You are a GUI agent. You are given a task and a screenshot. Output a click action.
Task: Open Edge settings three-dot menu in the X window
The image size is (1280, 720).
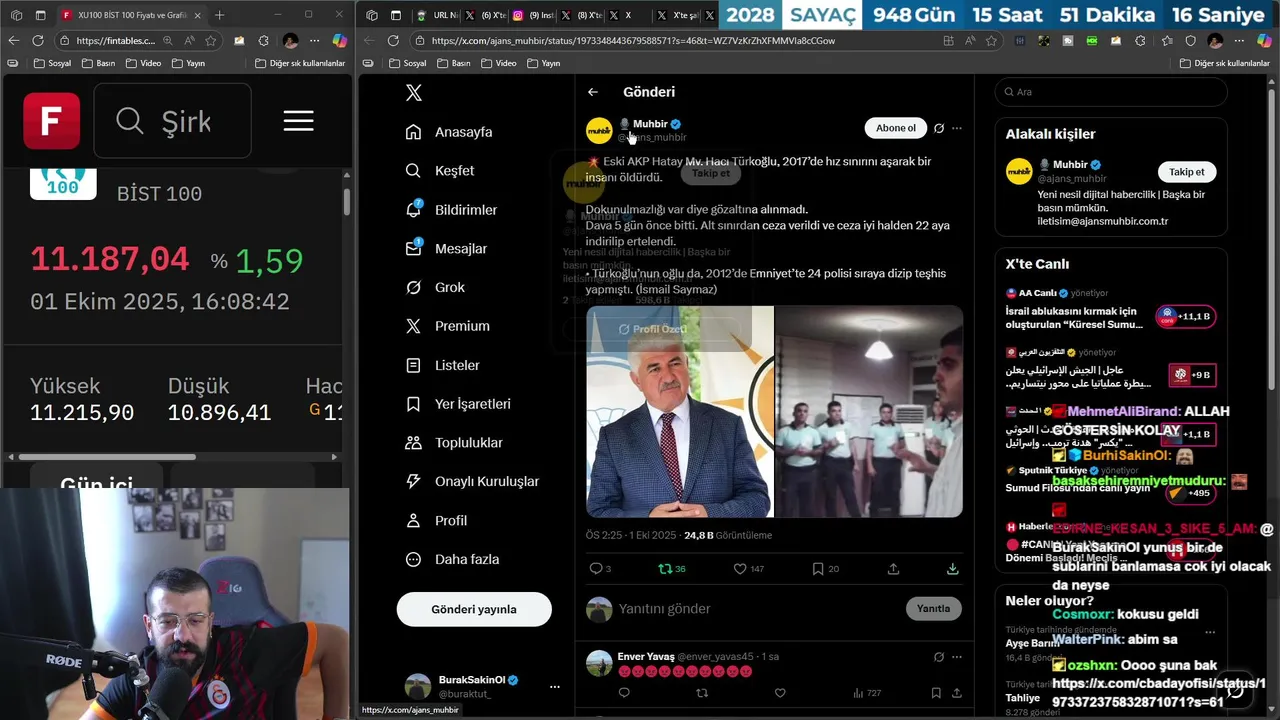coord(1241,41)
